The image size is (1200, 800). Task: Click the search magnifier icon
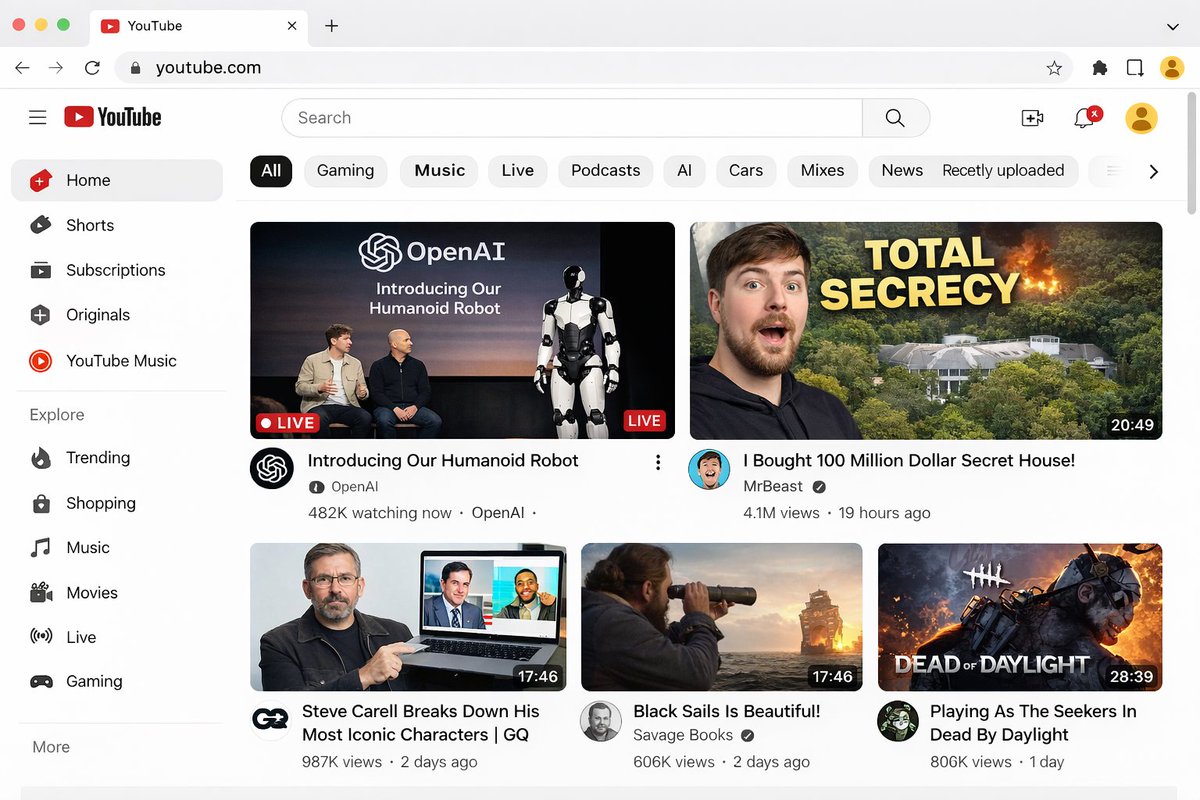[895, 117]
